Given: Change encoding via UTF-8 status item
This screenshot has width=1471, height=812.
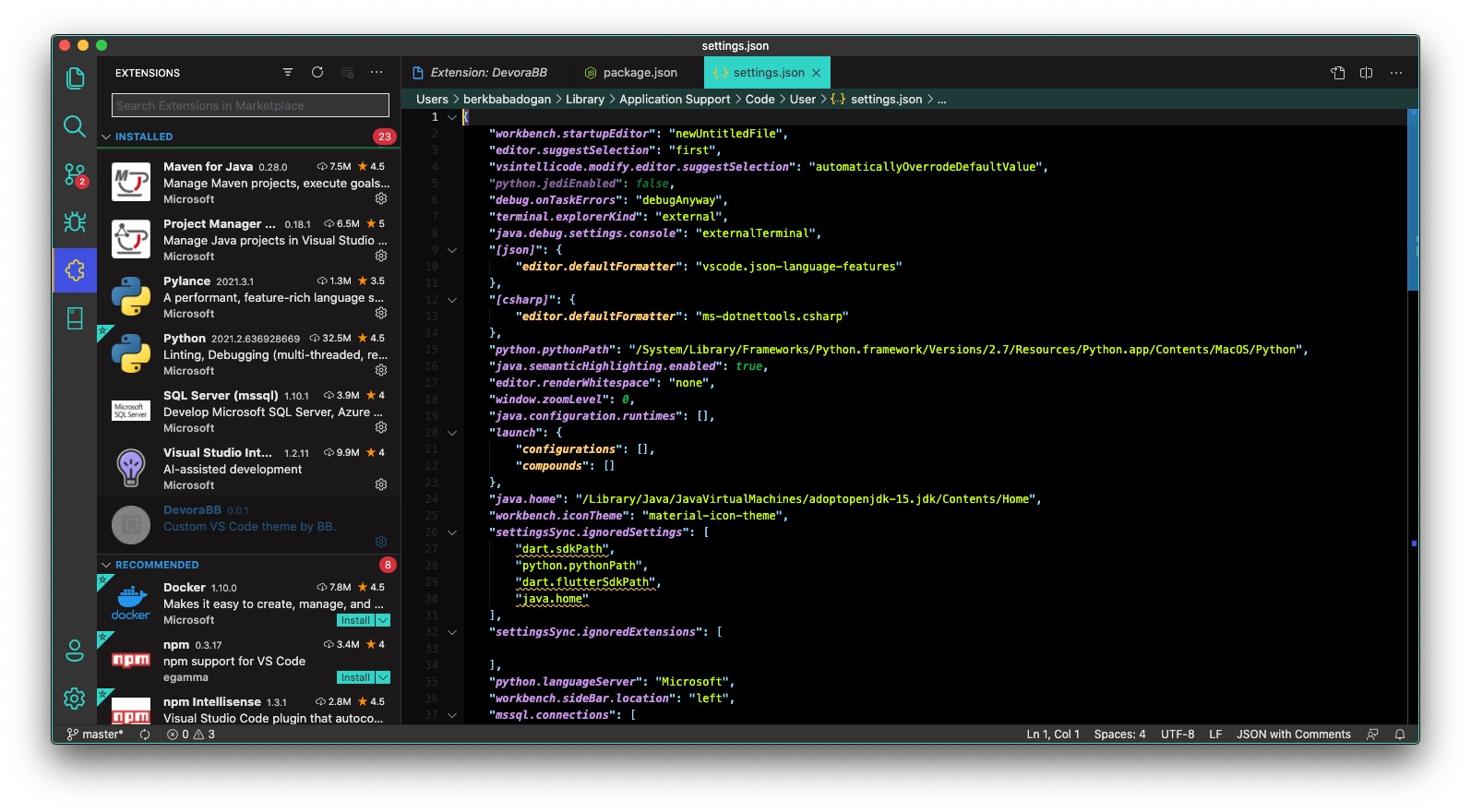Looking at the screenshot, I should click(x=1178, y=734).
